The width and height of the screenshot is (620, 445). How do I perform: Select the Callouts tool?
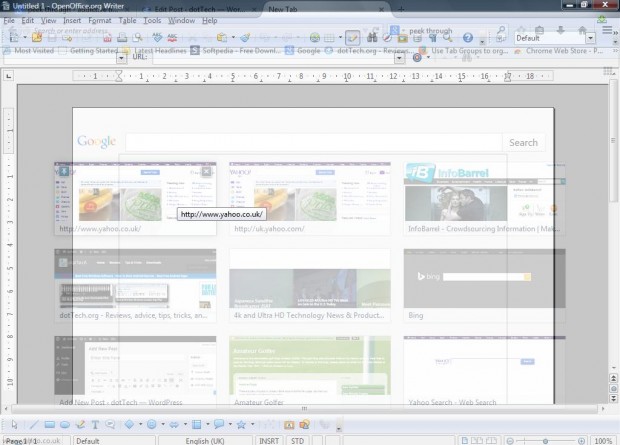point(110,424)
